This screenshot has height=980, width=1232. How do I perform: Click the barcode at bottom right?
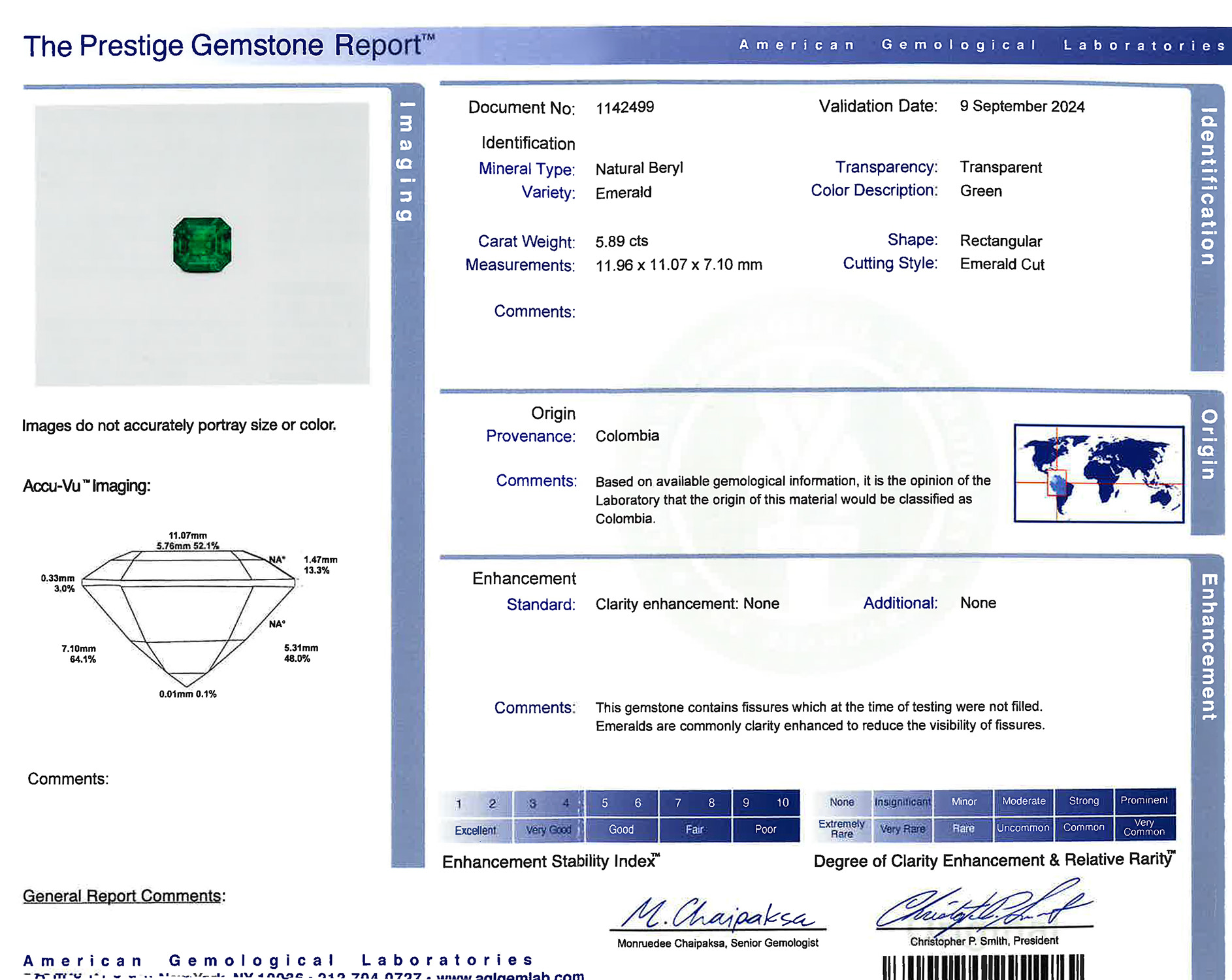click(x=982, y=967)
